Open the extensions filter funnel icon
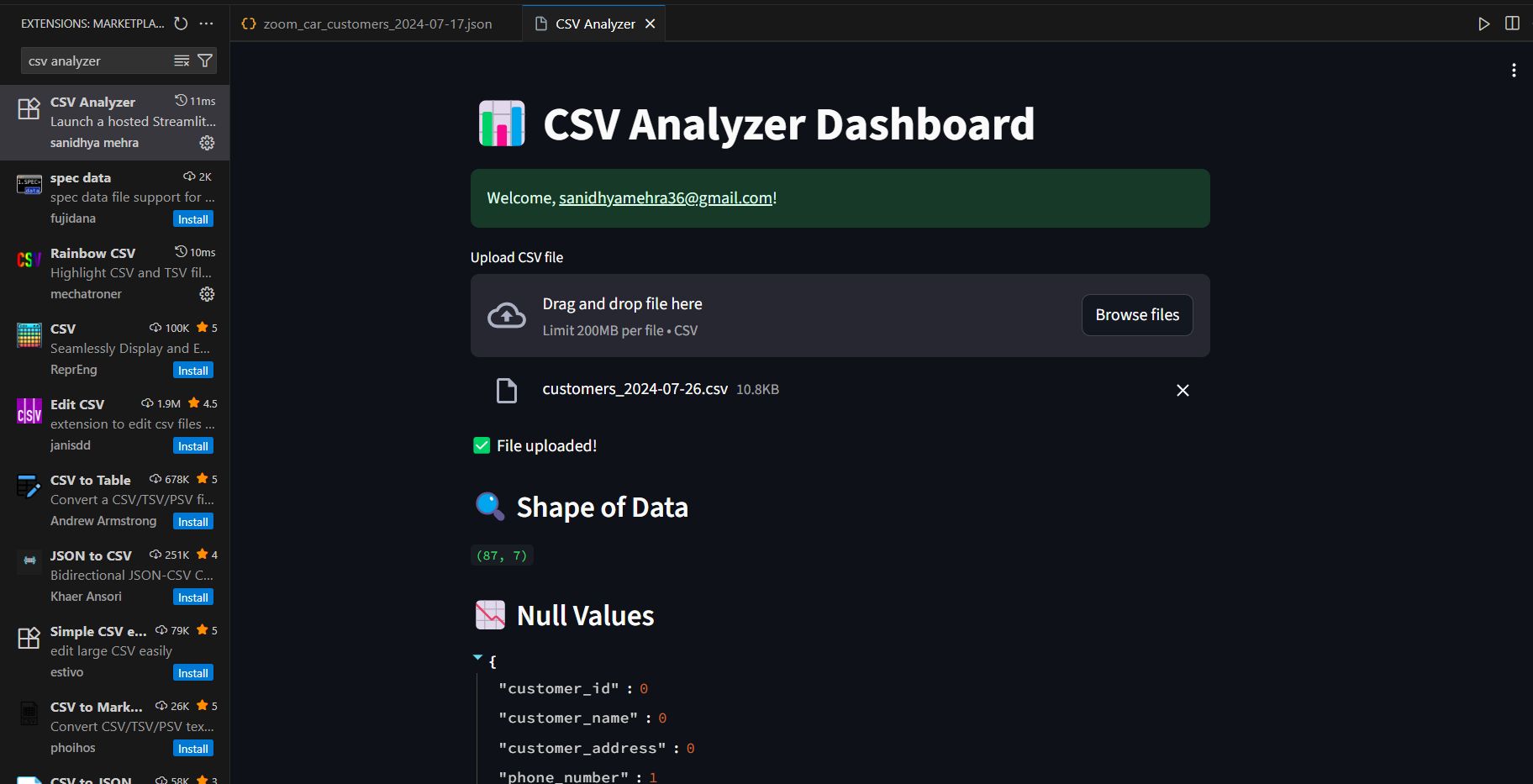The image size is (1533, 784). tap(204, 60)
